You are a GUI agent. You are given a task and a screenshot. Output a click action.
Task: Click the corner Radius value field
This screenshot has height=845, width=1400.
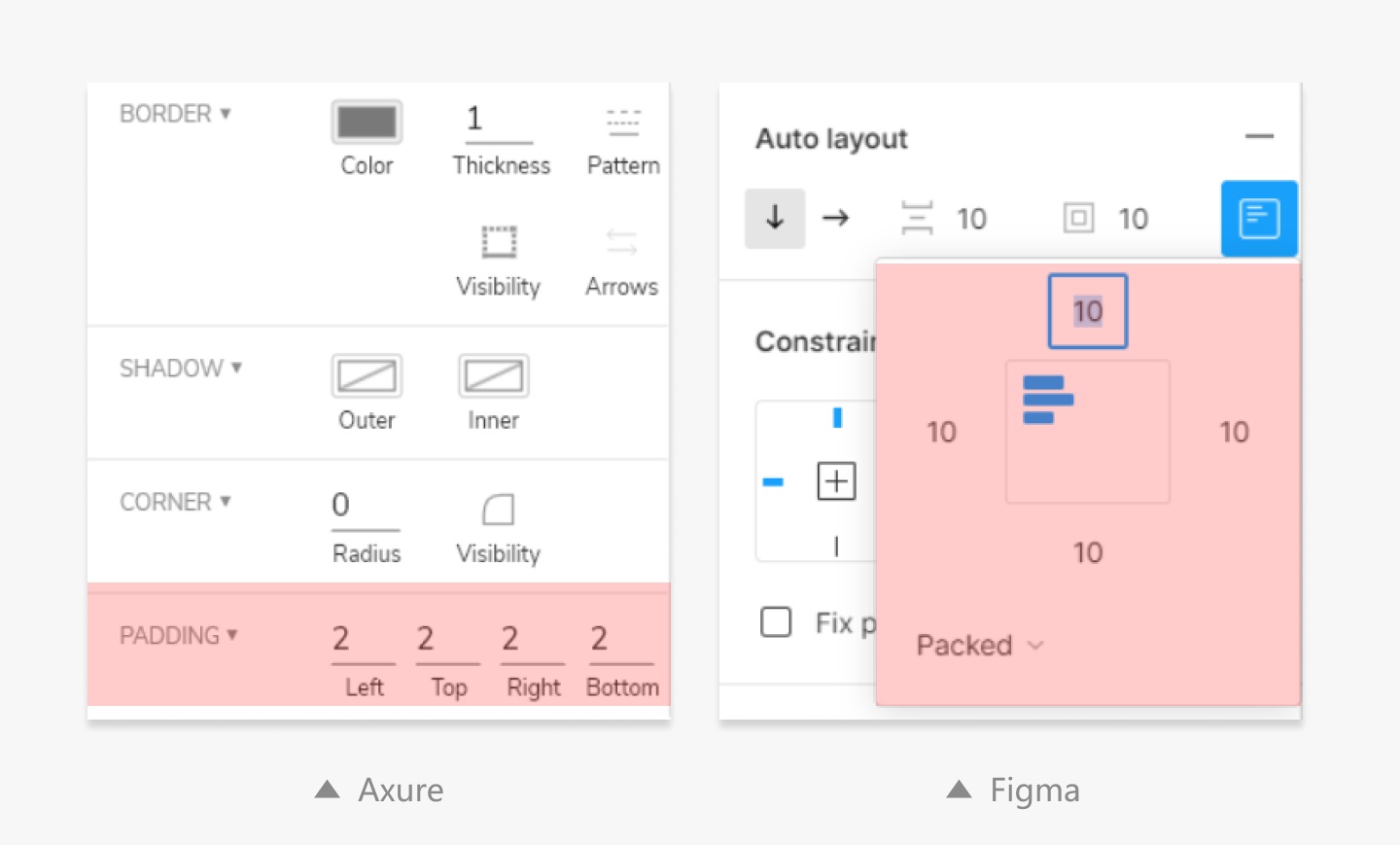(x=365, y=506)
